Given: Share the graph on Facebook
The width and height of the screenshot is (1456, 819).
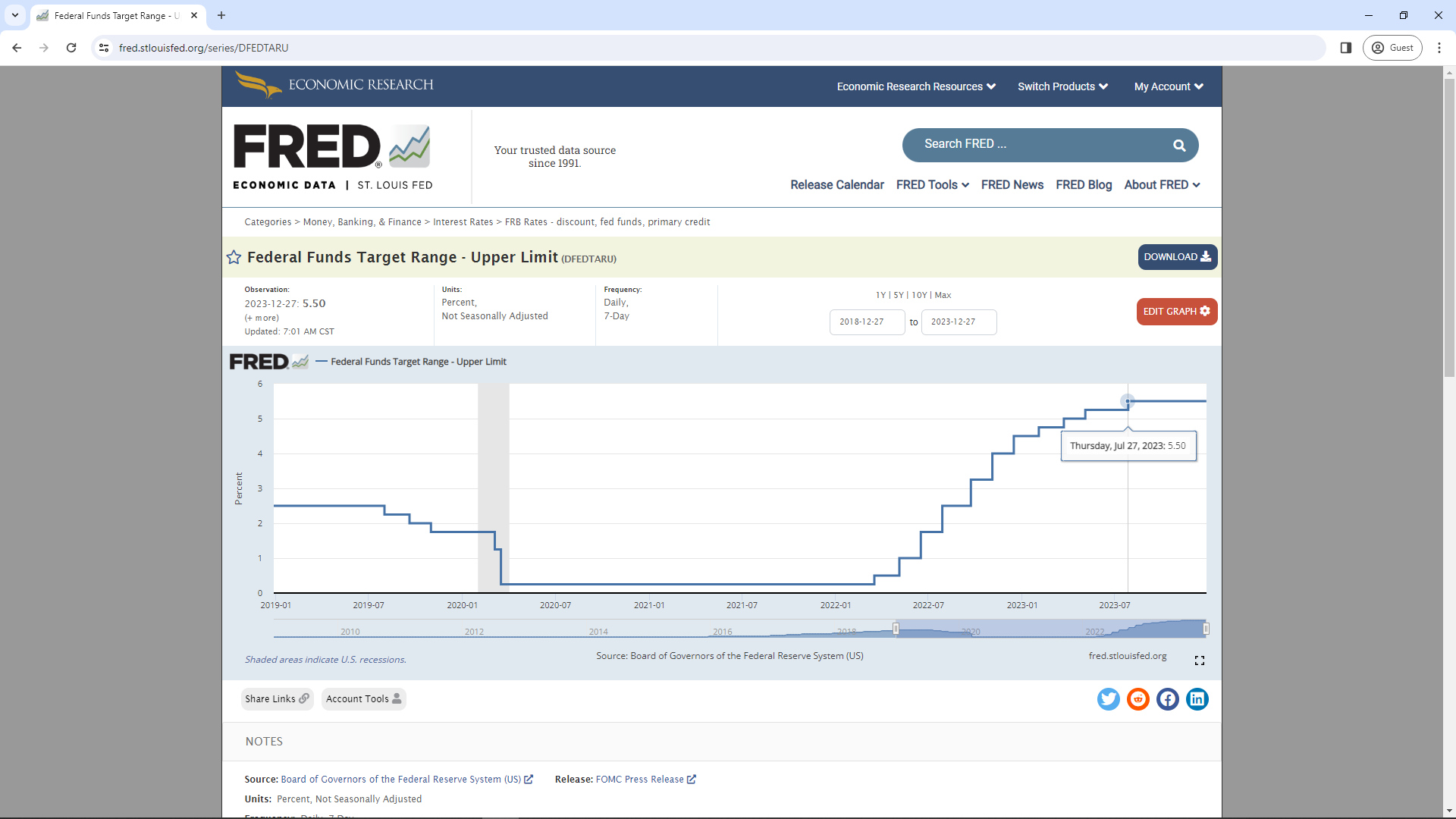Looking at the screenshot, I should (1168, 699).
